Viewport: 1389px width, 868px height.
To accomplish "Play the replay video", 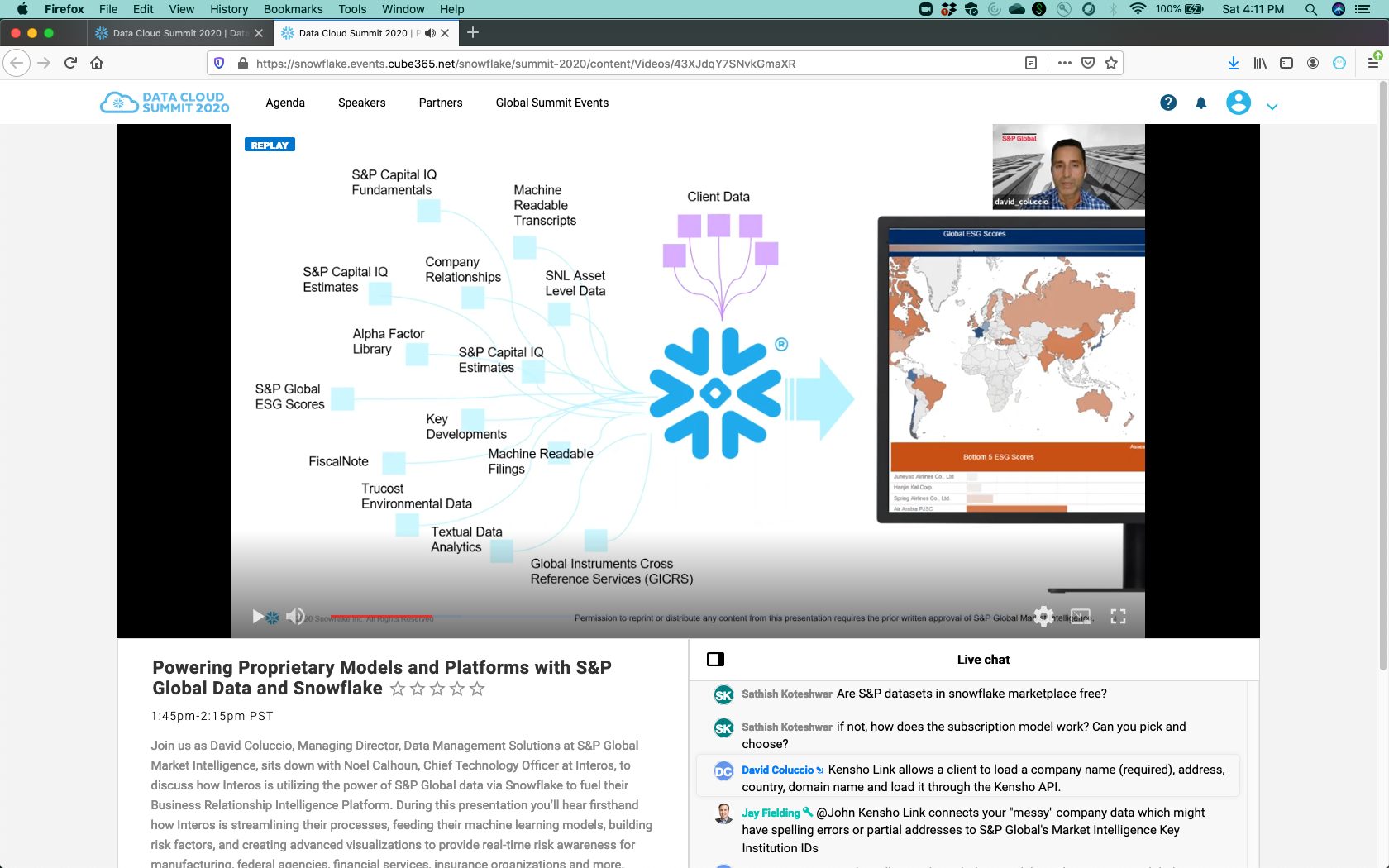I will tap(258, 616).
